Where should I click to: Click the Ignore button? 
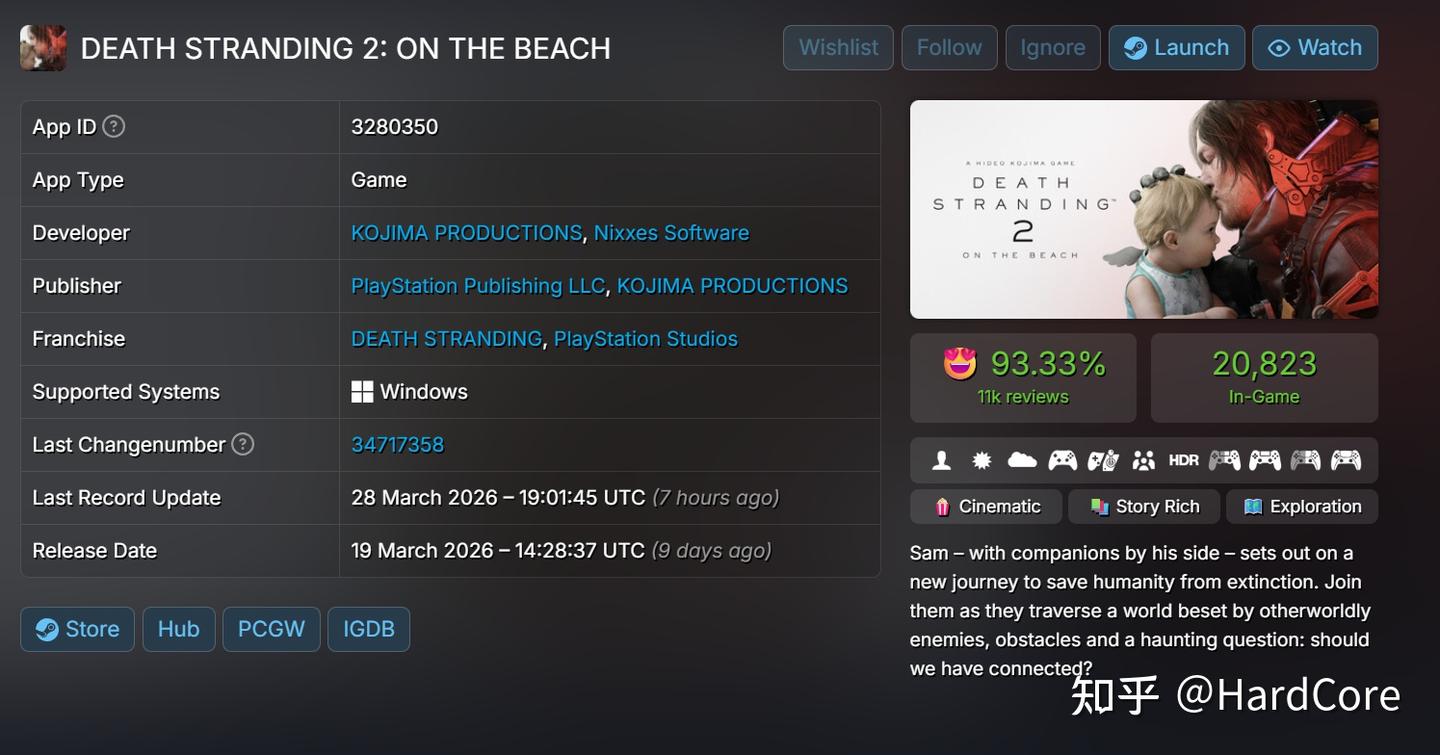pyautogui.click(x=1053, y=48)
